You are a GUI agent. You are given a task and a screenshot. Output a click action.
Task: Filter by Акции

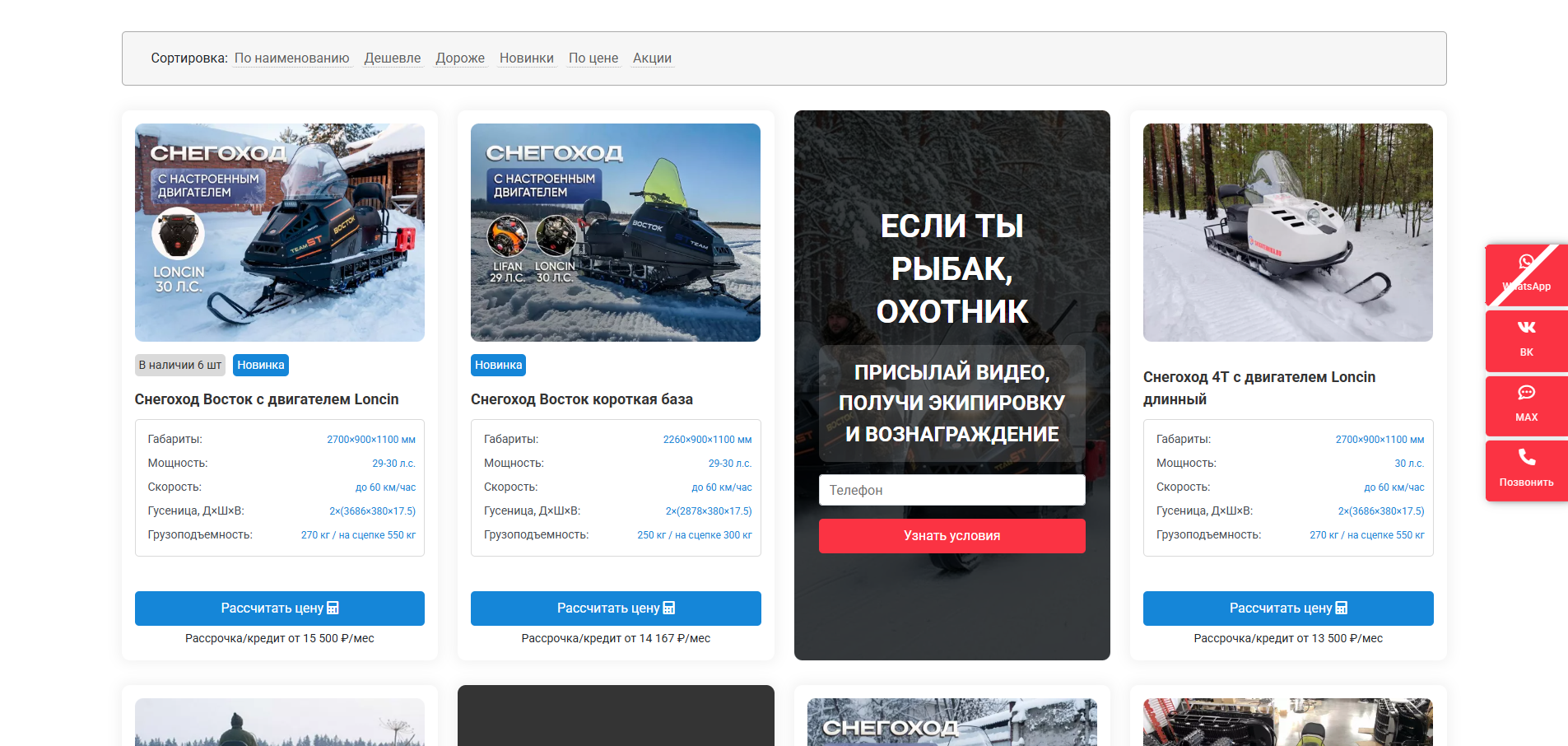[653, 58]
